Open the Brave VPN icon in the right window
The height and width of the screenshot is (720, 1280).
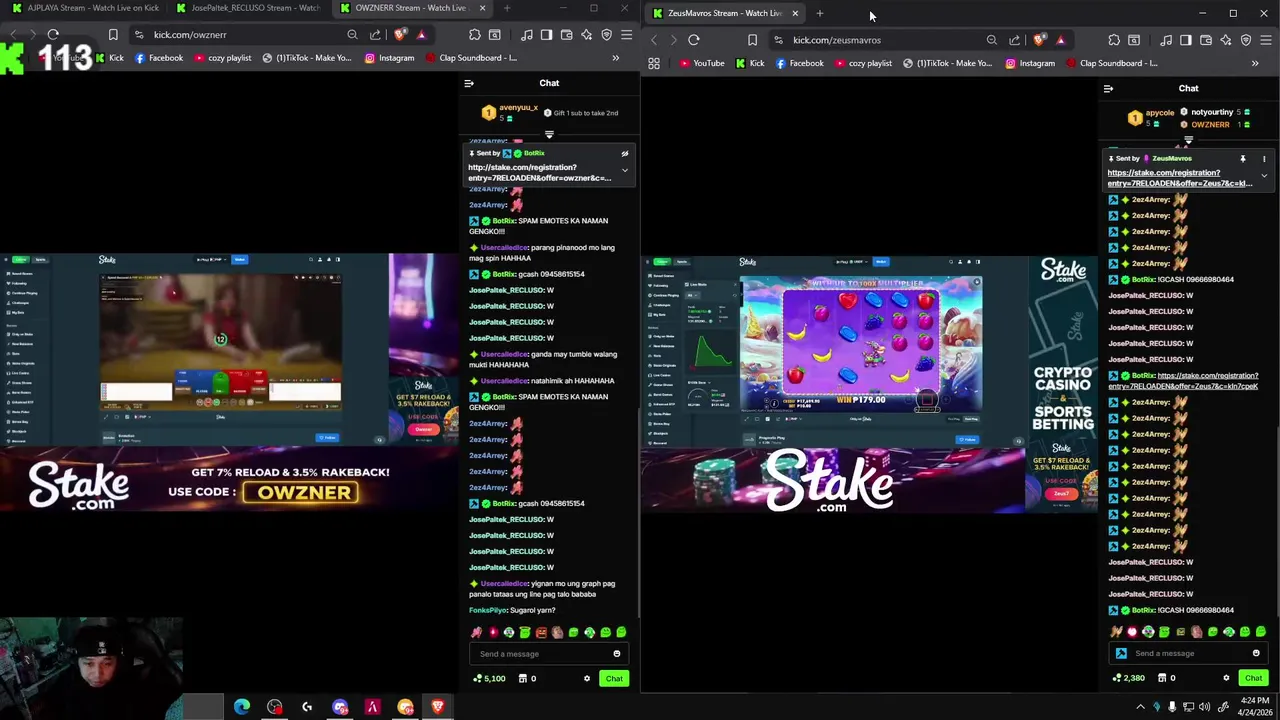click(x=1245, y=40)
